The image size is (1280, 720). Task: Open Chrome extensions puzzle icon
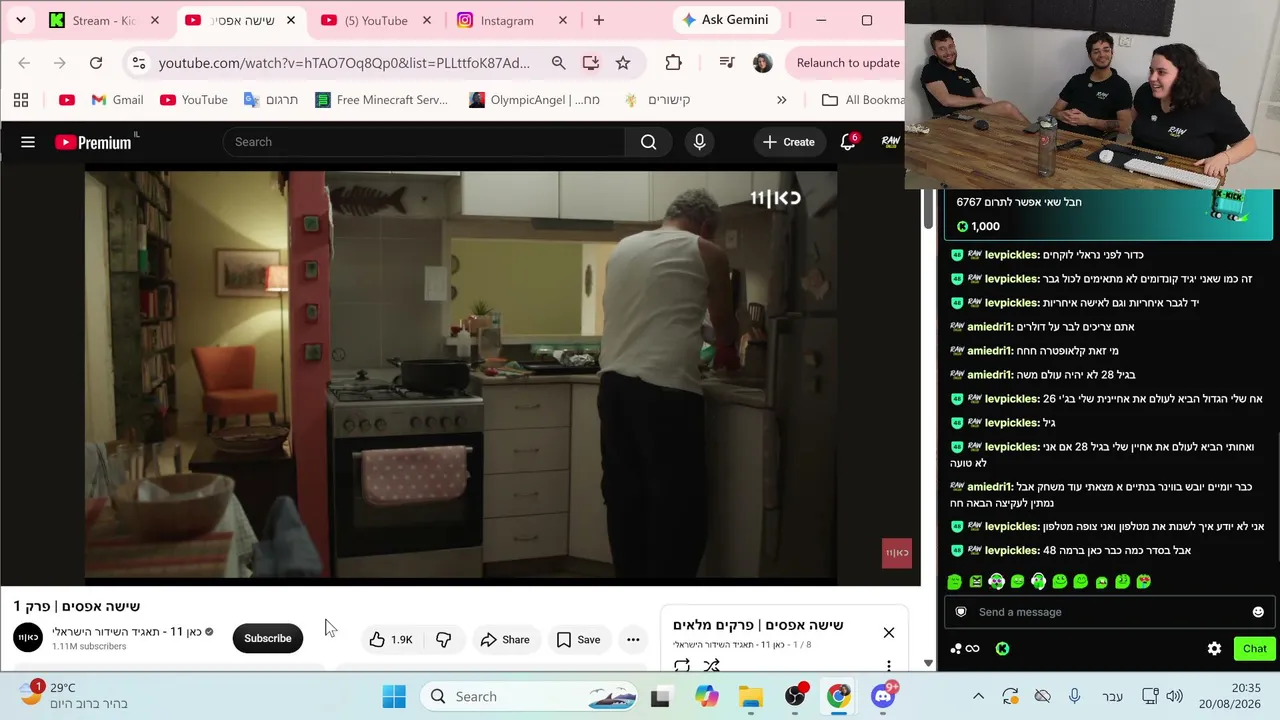click(x=673, y=63)
